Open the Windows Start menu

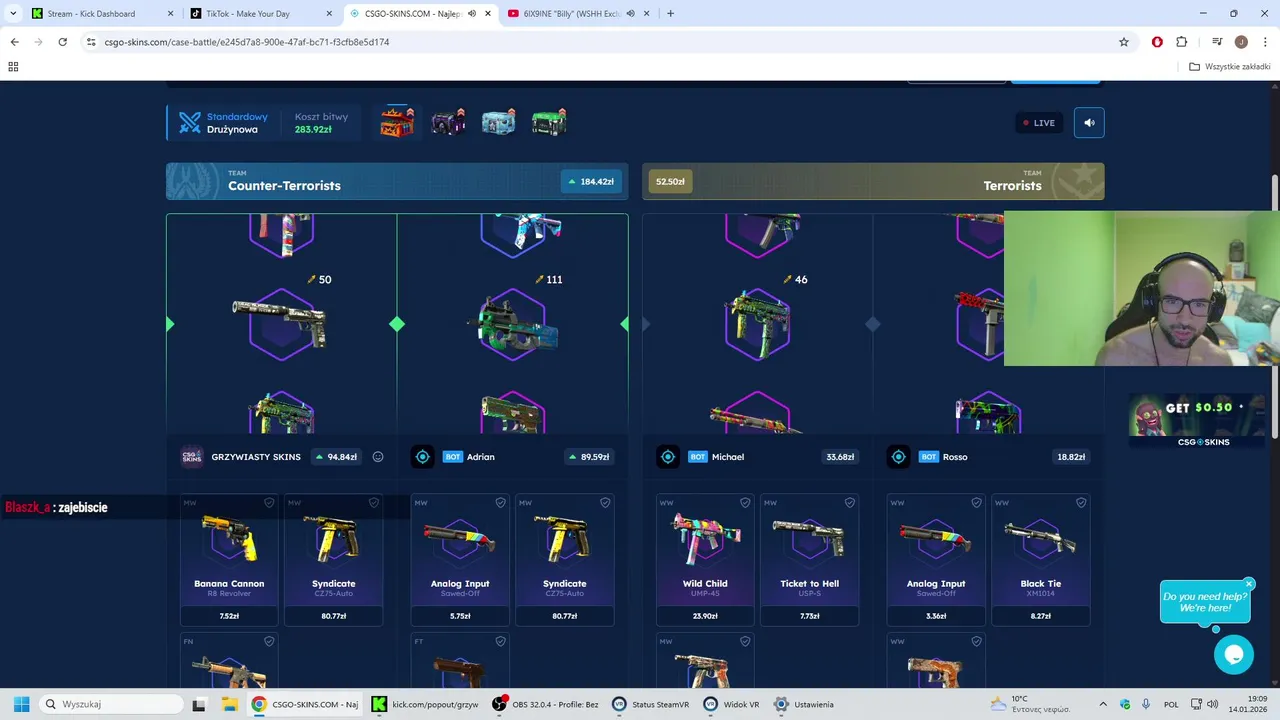coord(21,704)
